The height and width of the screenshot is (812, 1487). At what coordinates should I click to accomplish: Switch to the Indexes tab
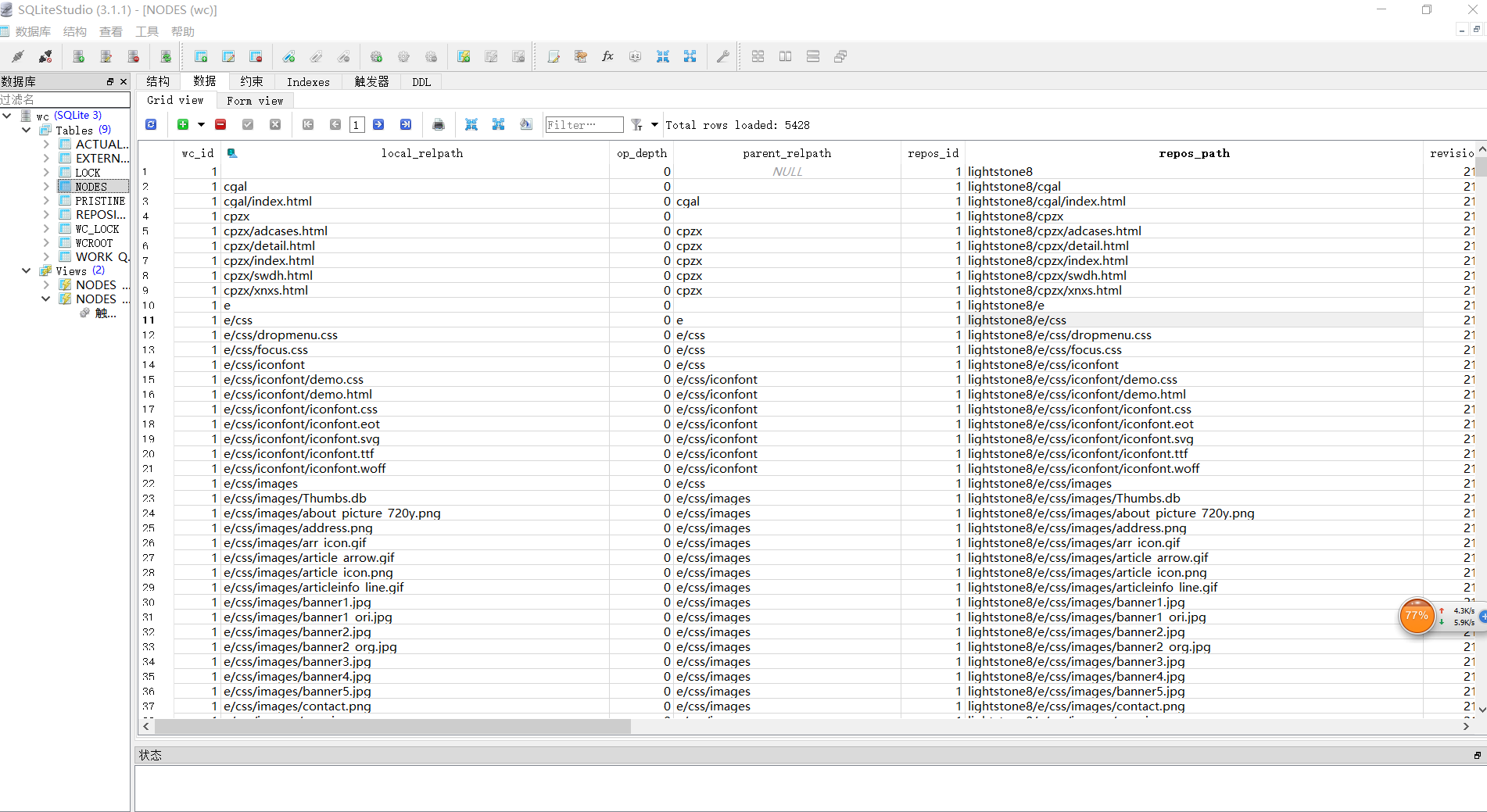308,82
